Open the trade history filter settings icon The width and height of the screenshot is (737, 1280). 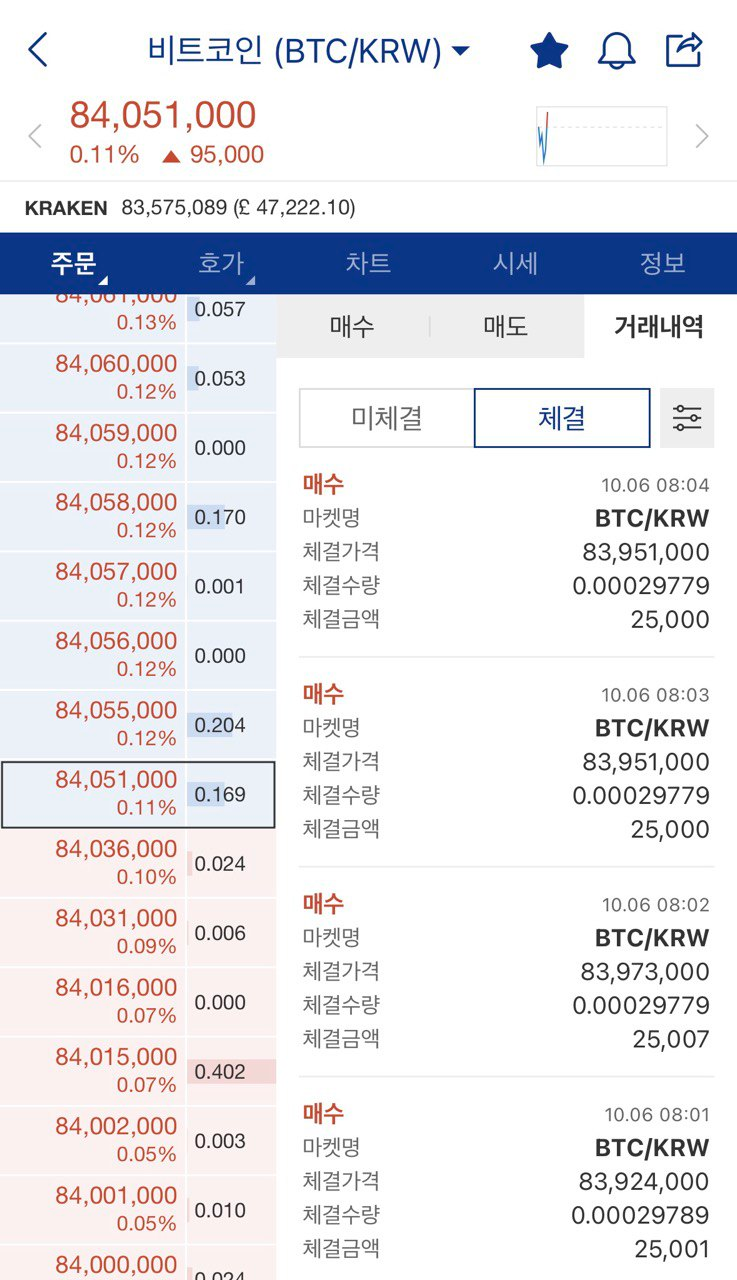(687, 418)
